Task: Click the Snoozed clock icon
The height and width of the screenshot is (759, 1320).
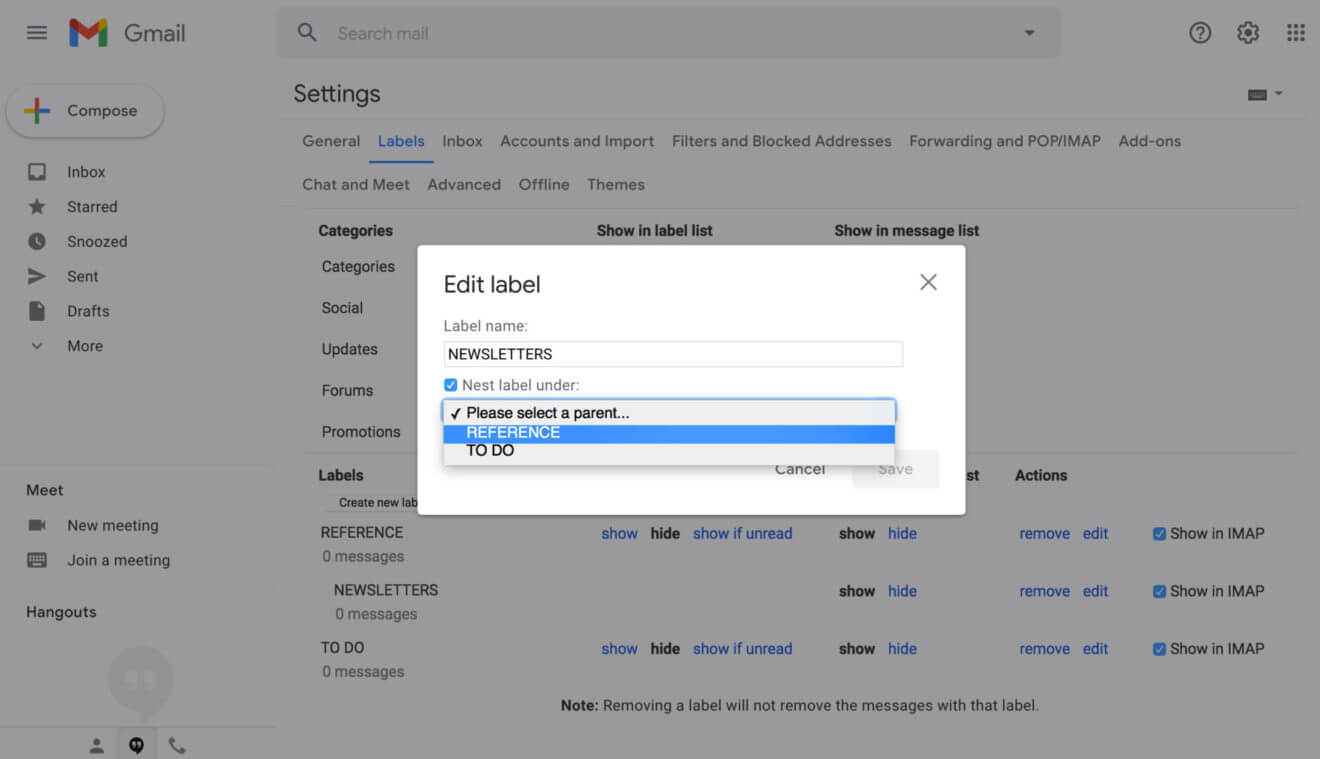Action: tap(37, 241)
